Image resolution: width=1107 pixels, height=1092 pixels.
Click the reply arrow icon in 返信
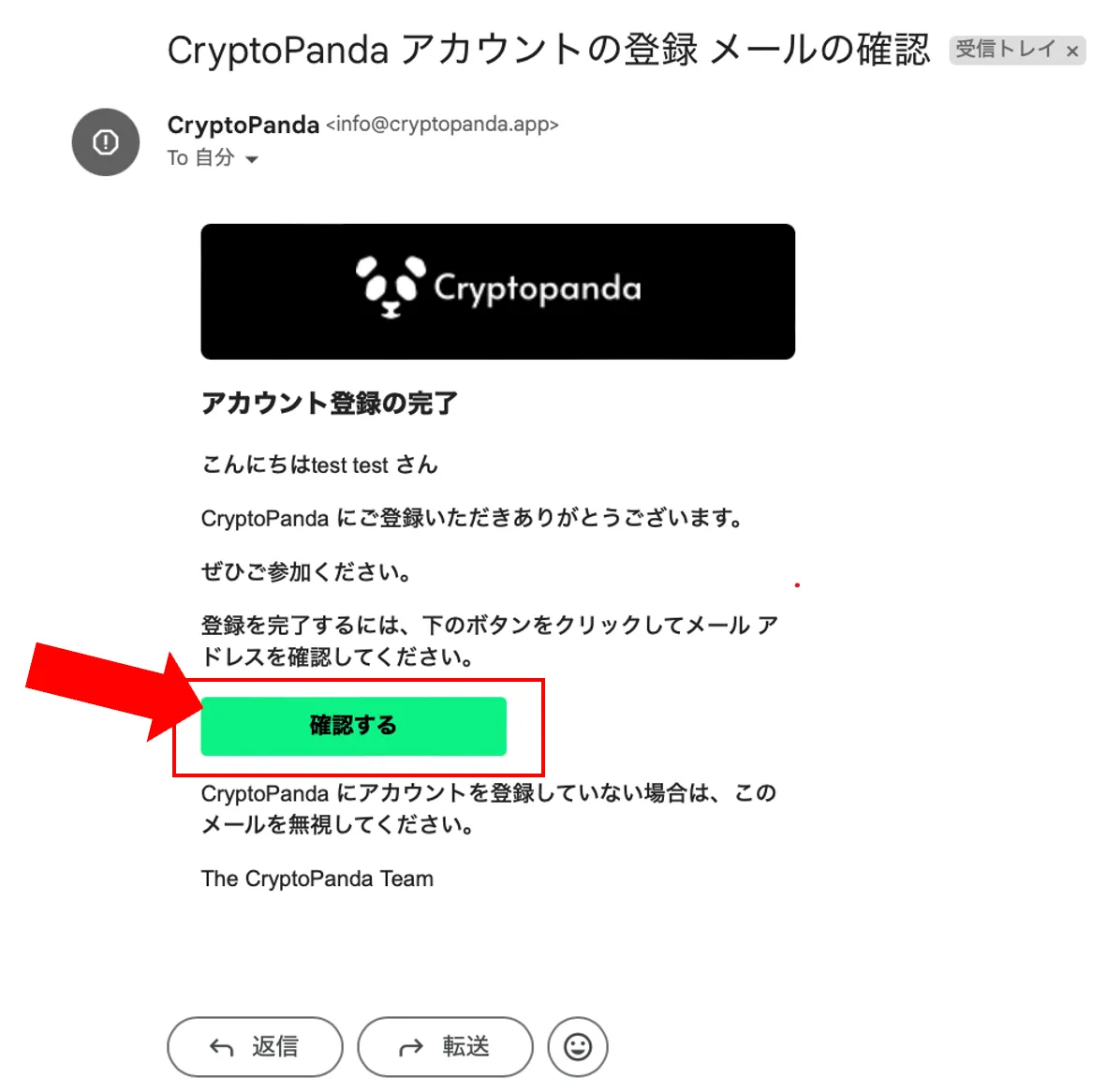click(x=222, y=1047)
